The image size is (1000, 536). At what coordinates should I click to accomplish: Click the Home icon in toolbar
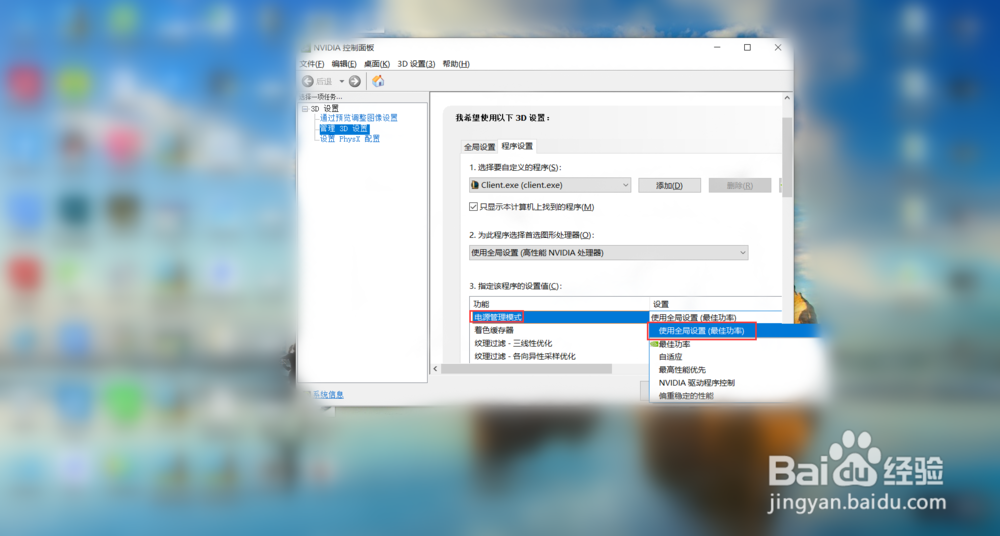tap(378, 81)
